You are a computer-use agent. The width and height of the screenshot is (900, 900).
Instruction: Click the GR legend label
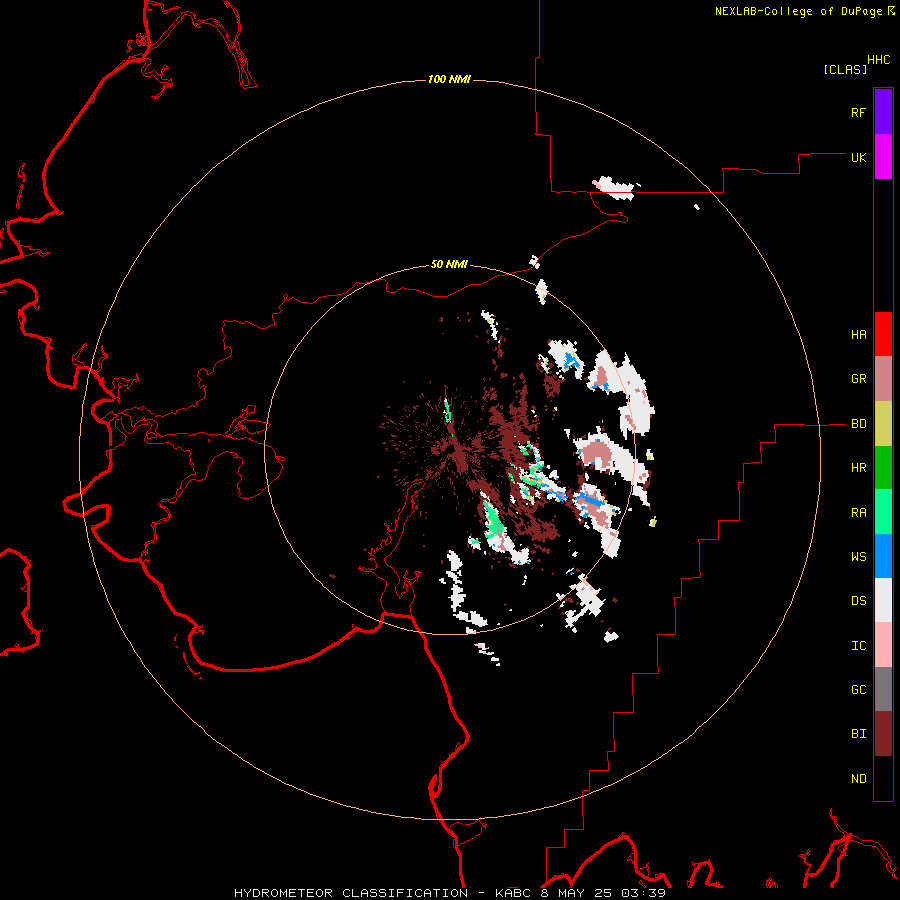pyautogui.click(x=858, y=379)
